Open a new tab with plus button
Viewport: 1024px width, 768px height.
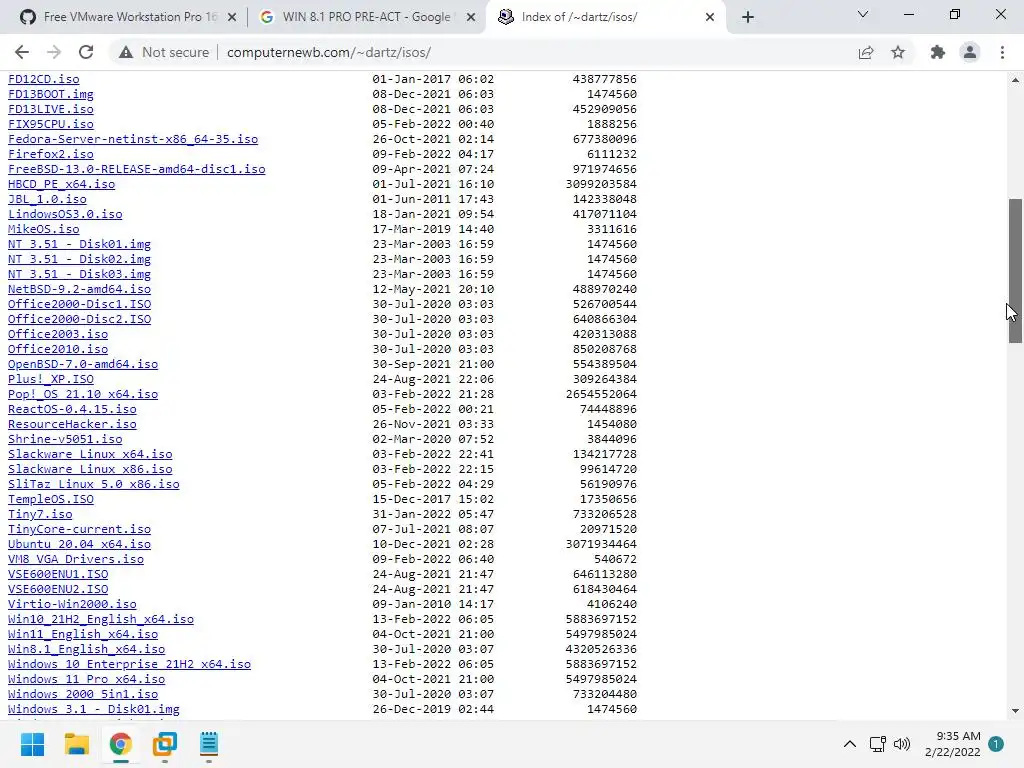(748, 17)
